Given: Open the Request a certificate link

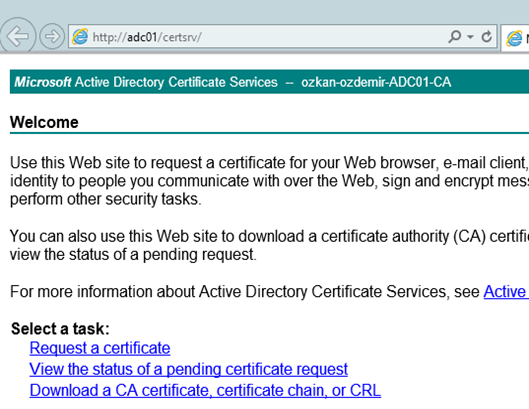Looking at the screenshot, I should click(x=100, y=348).
